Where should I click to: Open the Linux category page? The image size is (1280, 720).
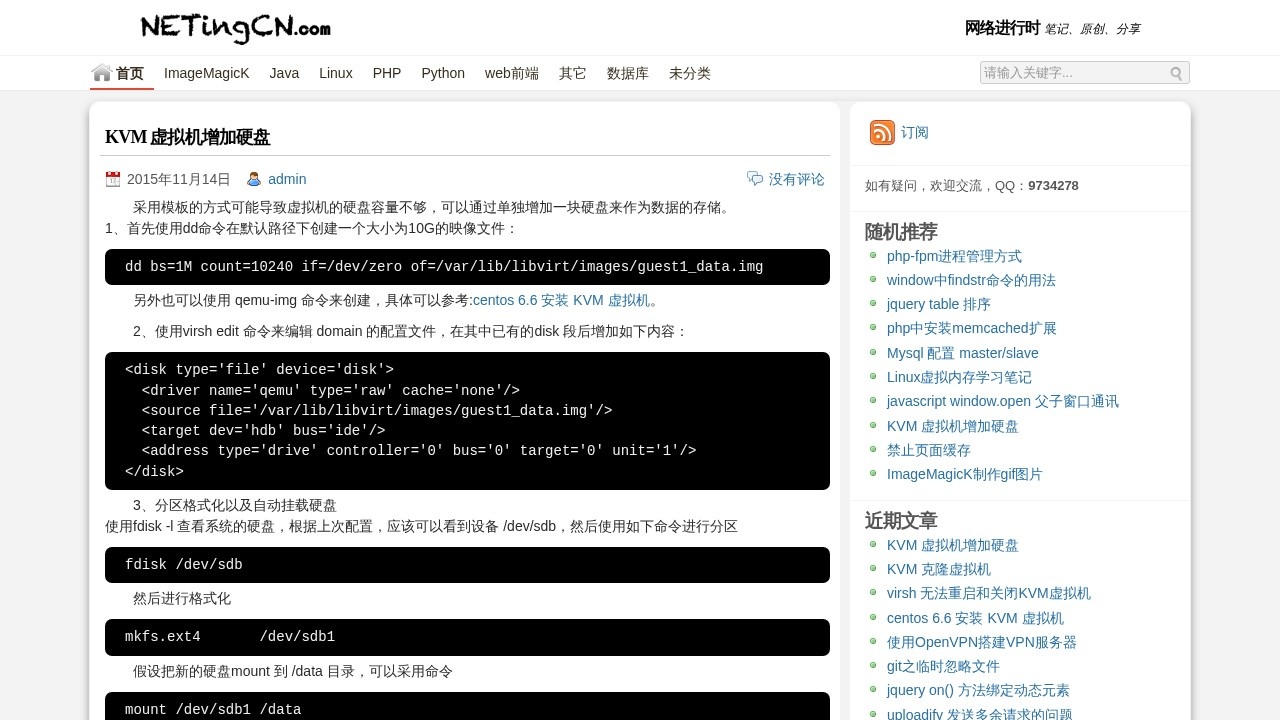[335, 72]
